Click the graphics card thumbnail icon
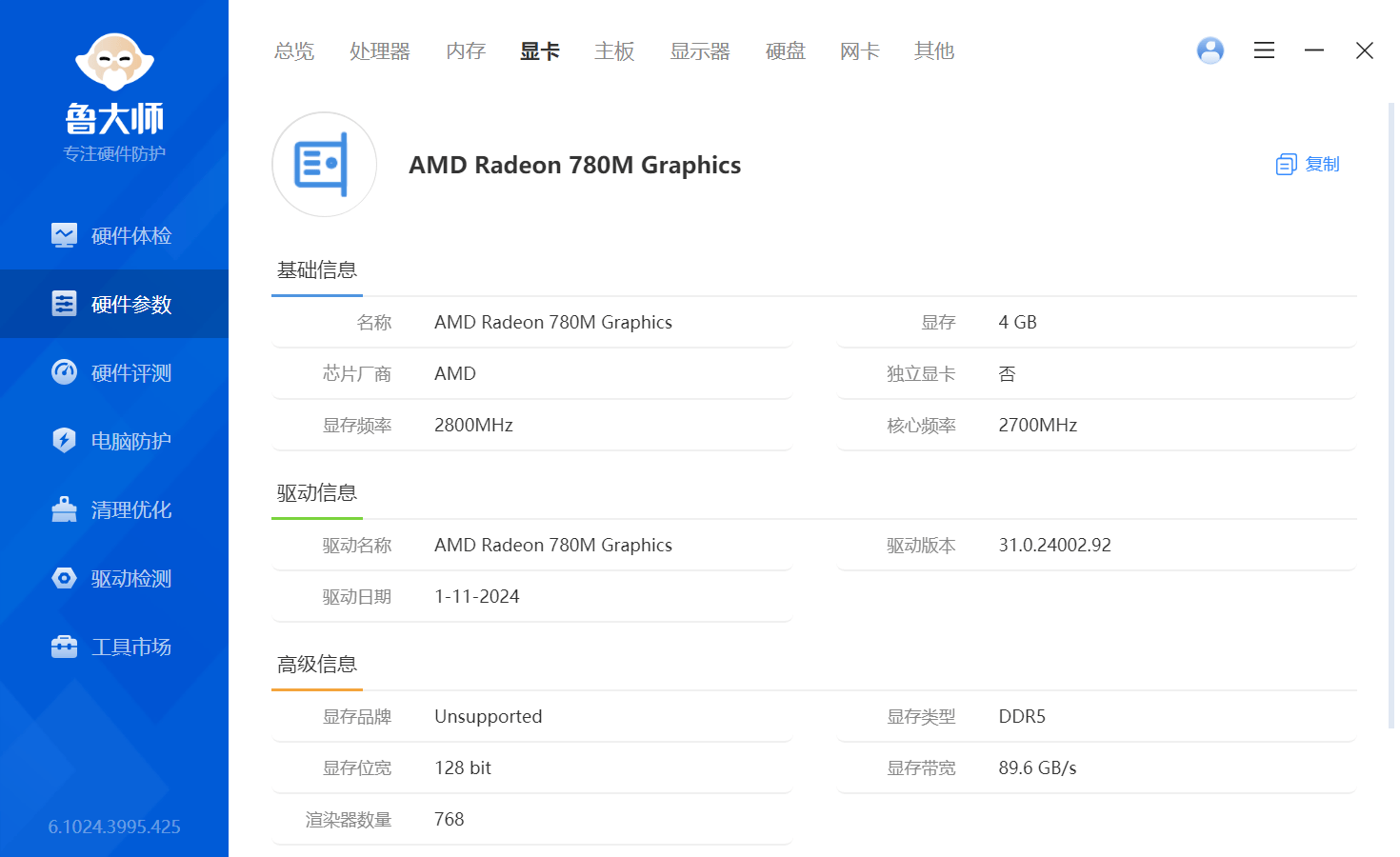1400x857 pixels. tap(324, 164)
